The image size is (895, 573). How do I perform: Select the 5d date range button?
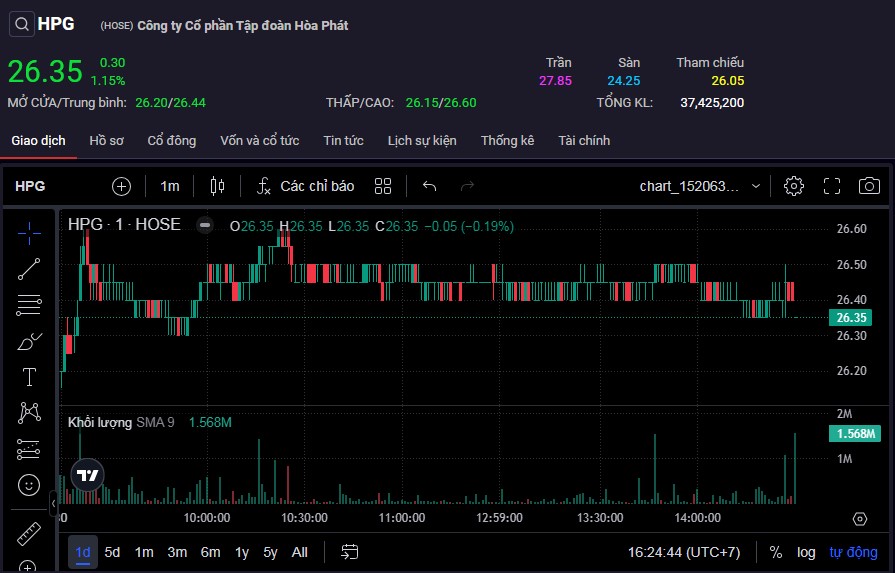coord(112,552)
